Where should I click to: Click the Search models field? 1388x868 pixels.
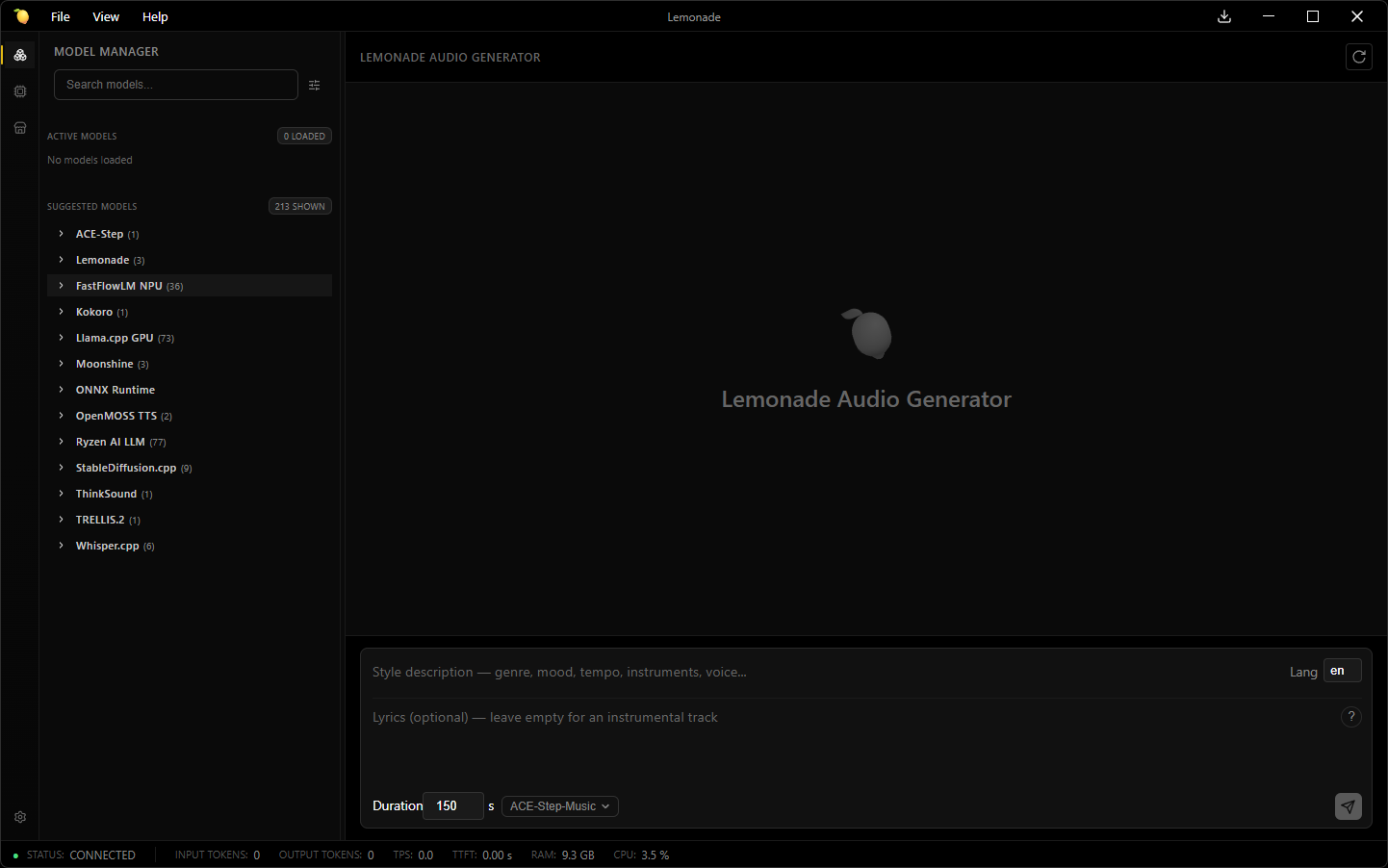pos(176,85)
